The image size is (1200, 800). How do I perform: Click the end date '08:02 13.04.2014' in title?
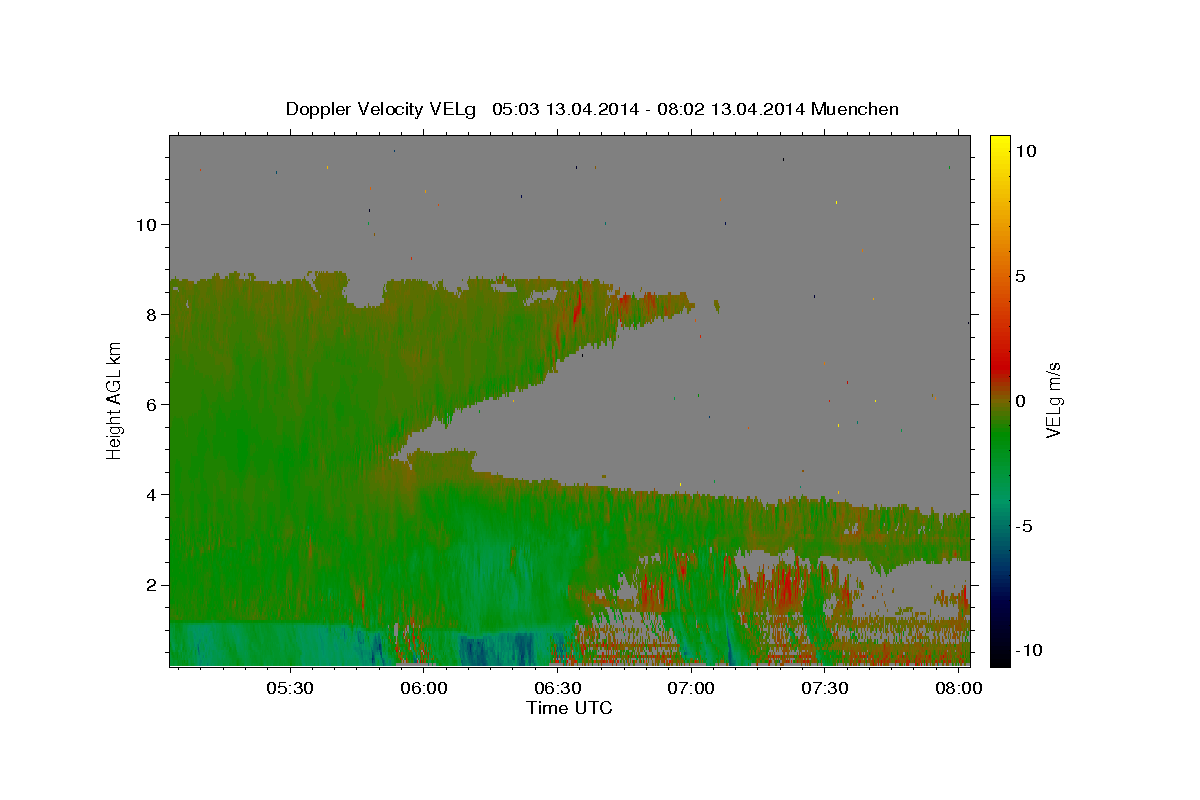pyautogui.click(x=733, y=109)
